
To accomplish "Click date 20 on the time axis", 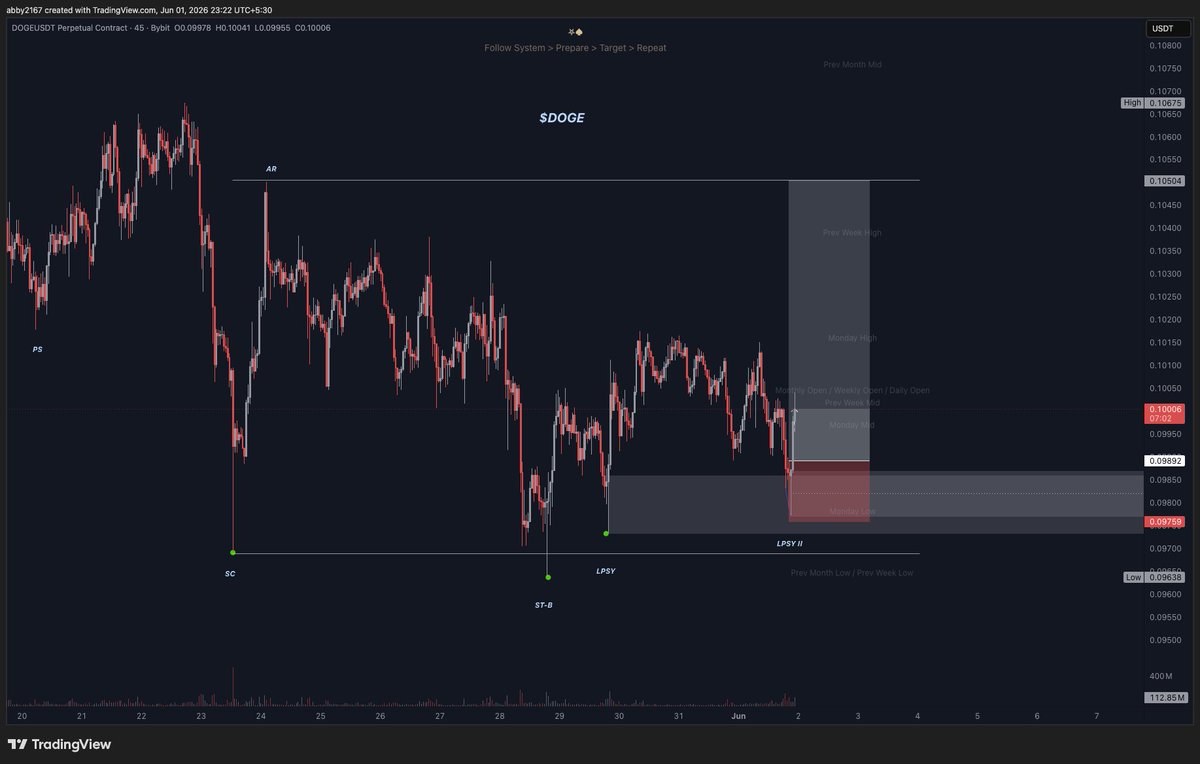I will 22,716.
